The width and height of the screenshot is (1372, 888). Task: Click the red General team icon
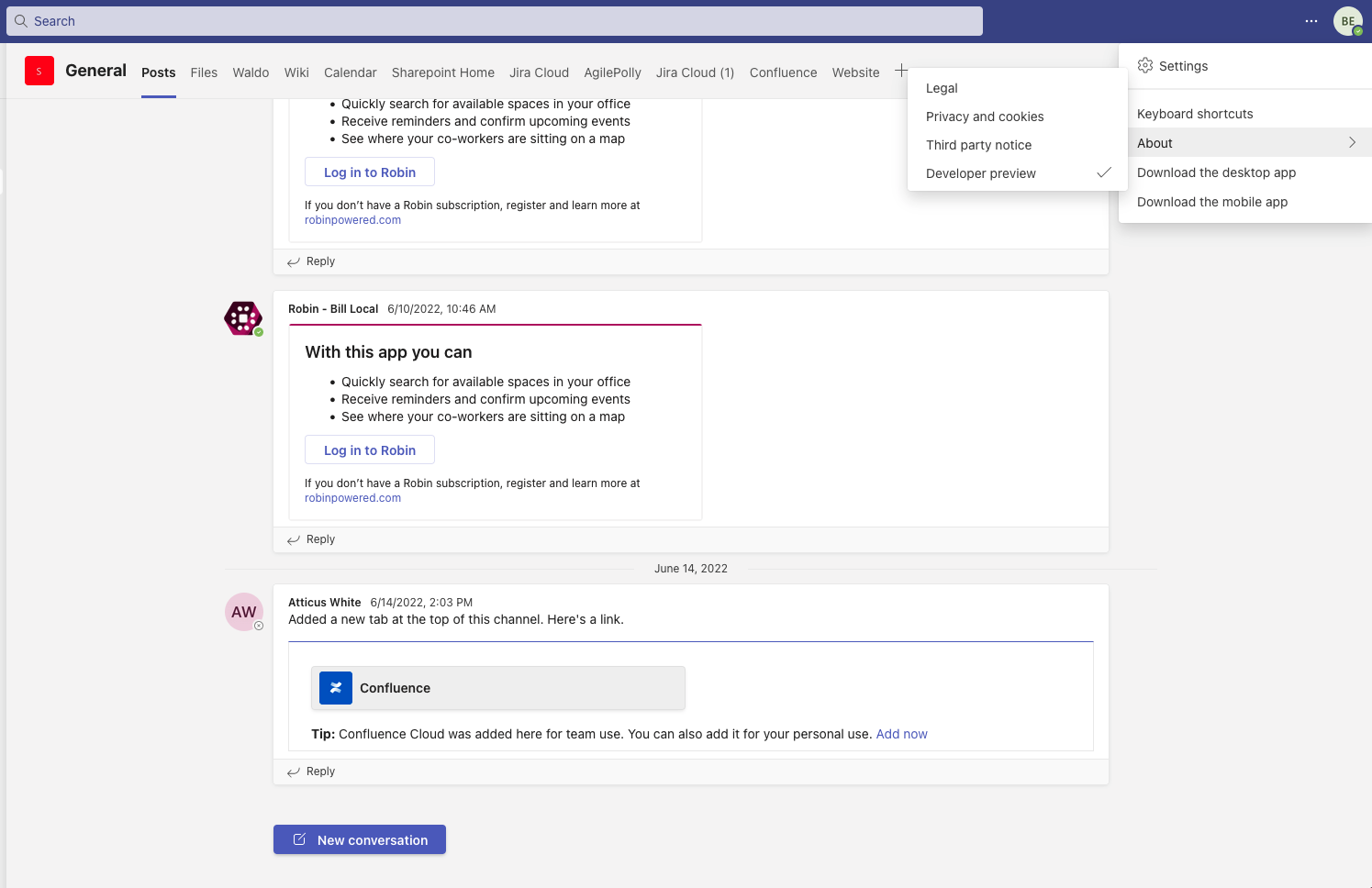click(x=39, y=70)
